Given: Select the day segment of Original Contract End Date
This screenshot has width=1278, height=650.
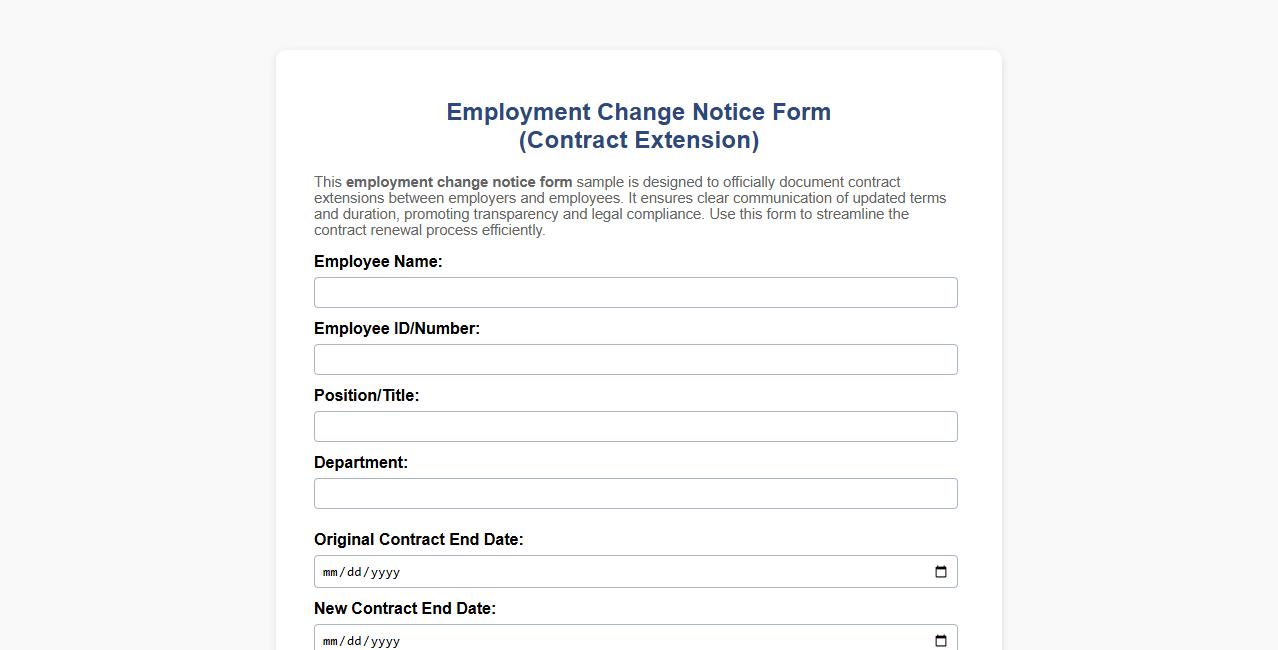Looking at the screenshot, I should [352, 571].
